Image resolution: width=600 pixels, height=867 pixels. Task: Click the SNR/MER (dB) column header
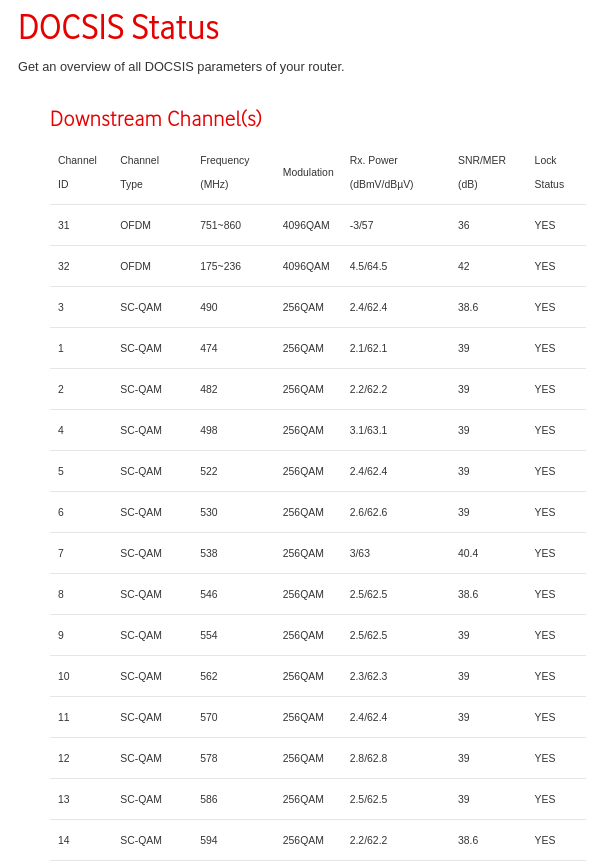click(481, 172)
